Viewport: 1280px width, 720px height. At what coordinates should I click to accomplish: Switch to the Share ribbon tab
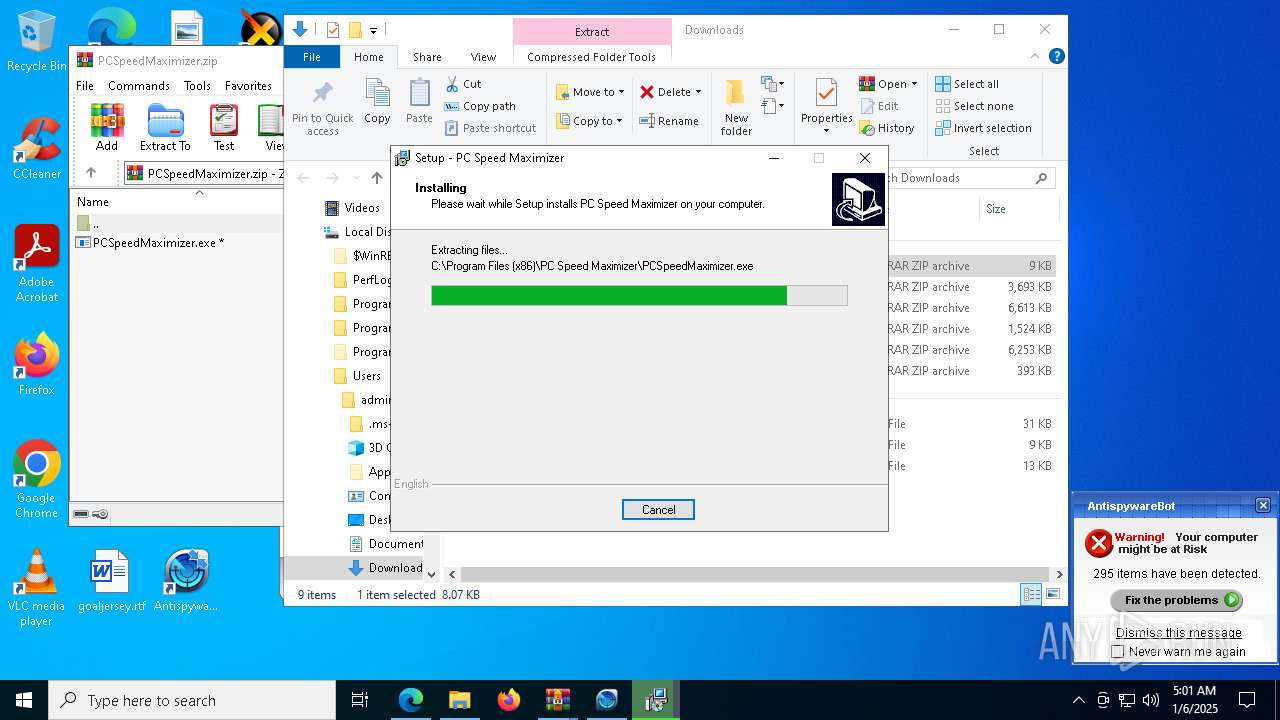pyautogui.click(x=427, y=57)
